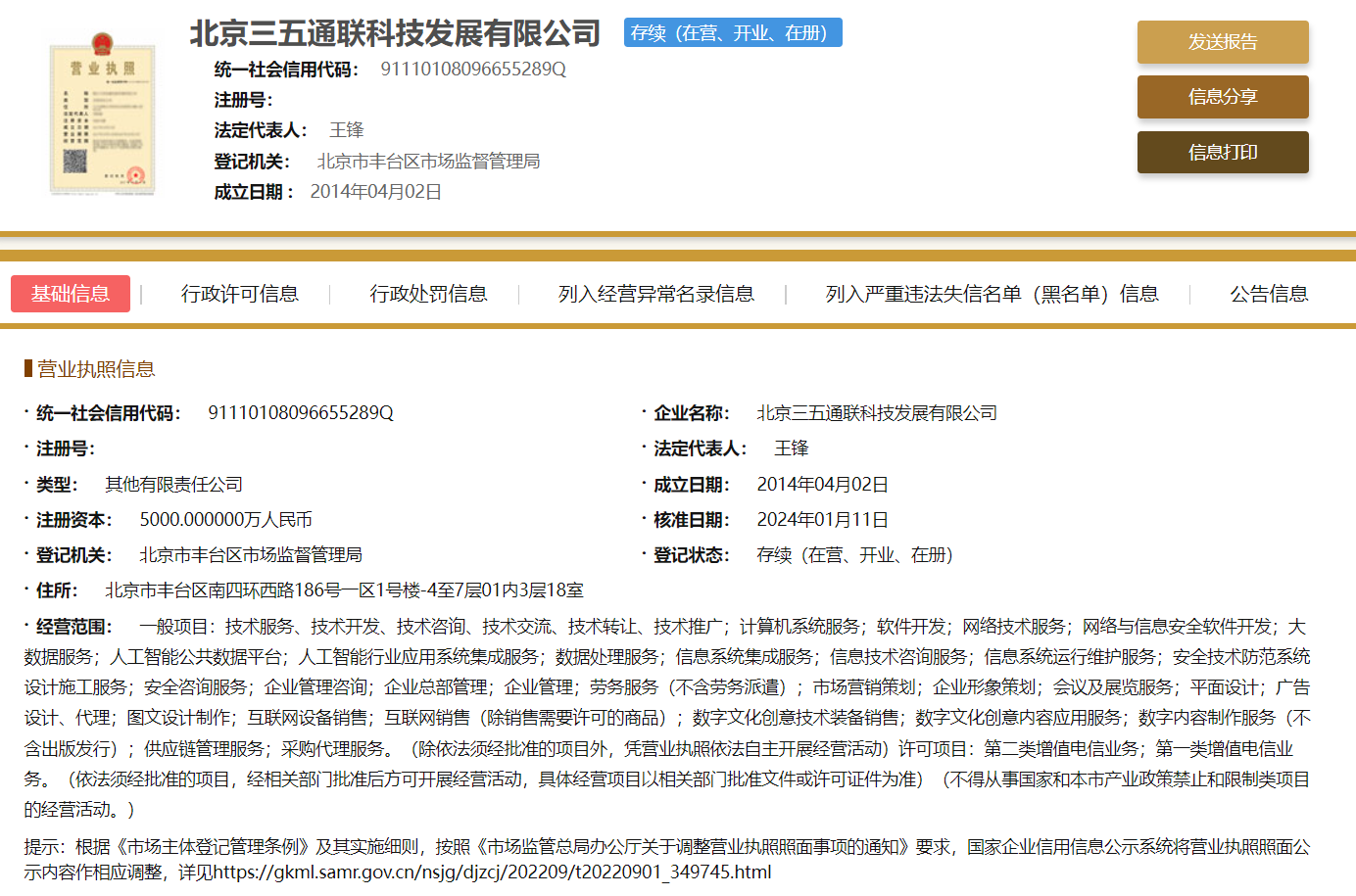
Task: Switch to the 行政许可信息 tab
Action: coord(240,294)
